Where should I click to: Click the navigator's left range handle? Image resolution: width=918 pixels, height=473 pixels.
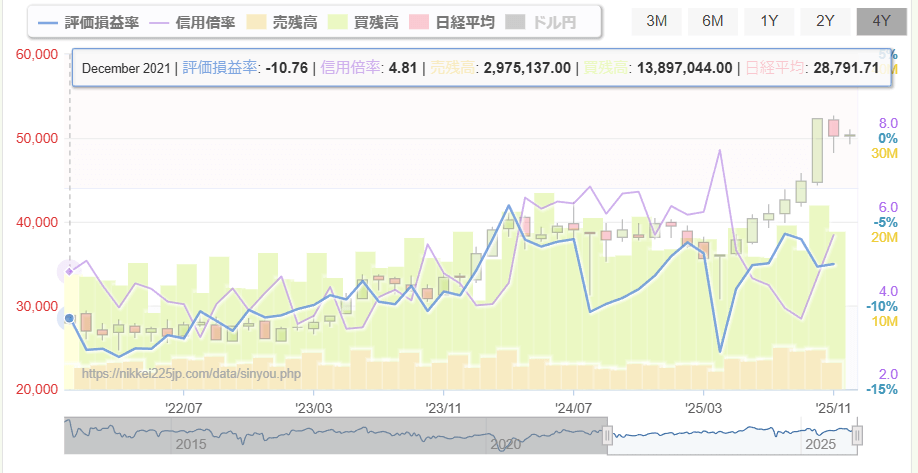coord(606,436)
